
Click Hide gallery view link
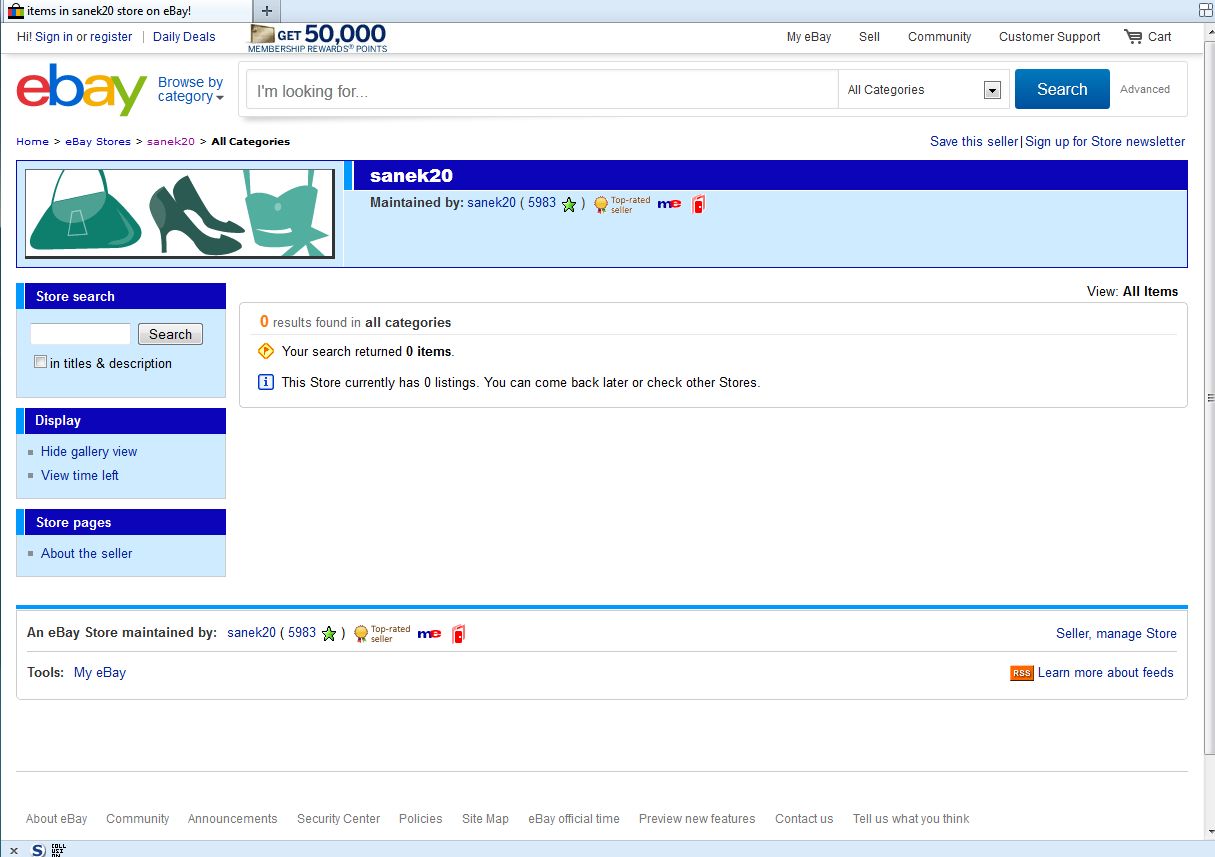[x=89, y=452]
